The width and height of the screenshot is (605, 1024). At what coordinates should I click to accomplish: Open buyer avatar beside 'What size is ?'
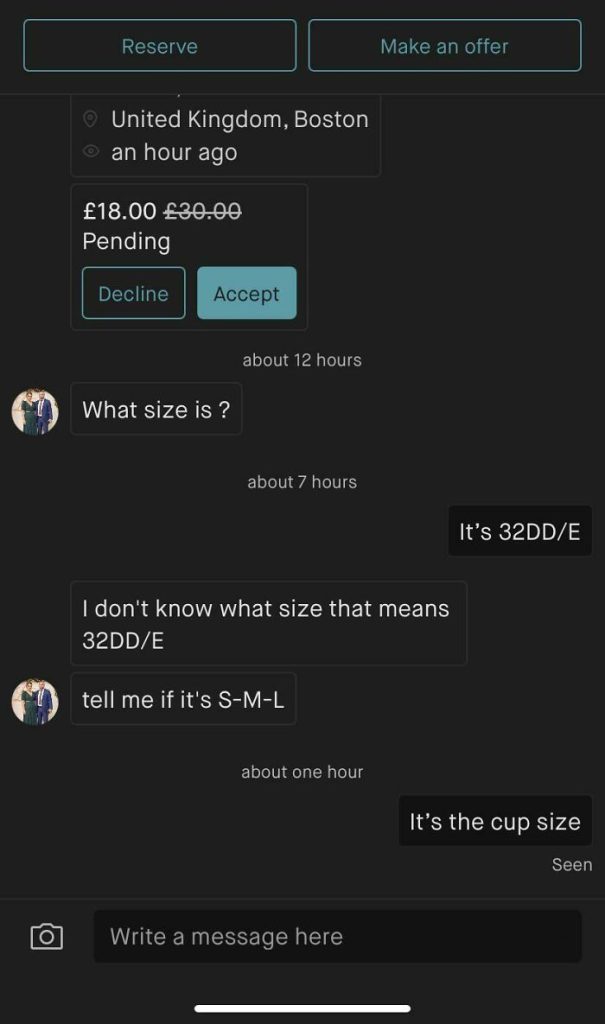click(x=35, y=411)
